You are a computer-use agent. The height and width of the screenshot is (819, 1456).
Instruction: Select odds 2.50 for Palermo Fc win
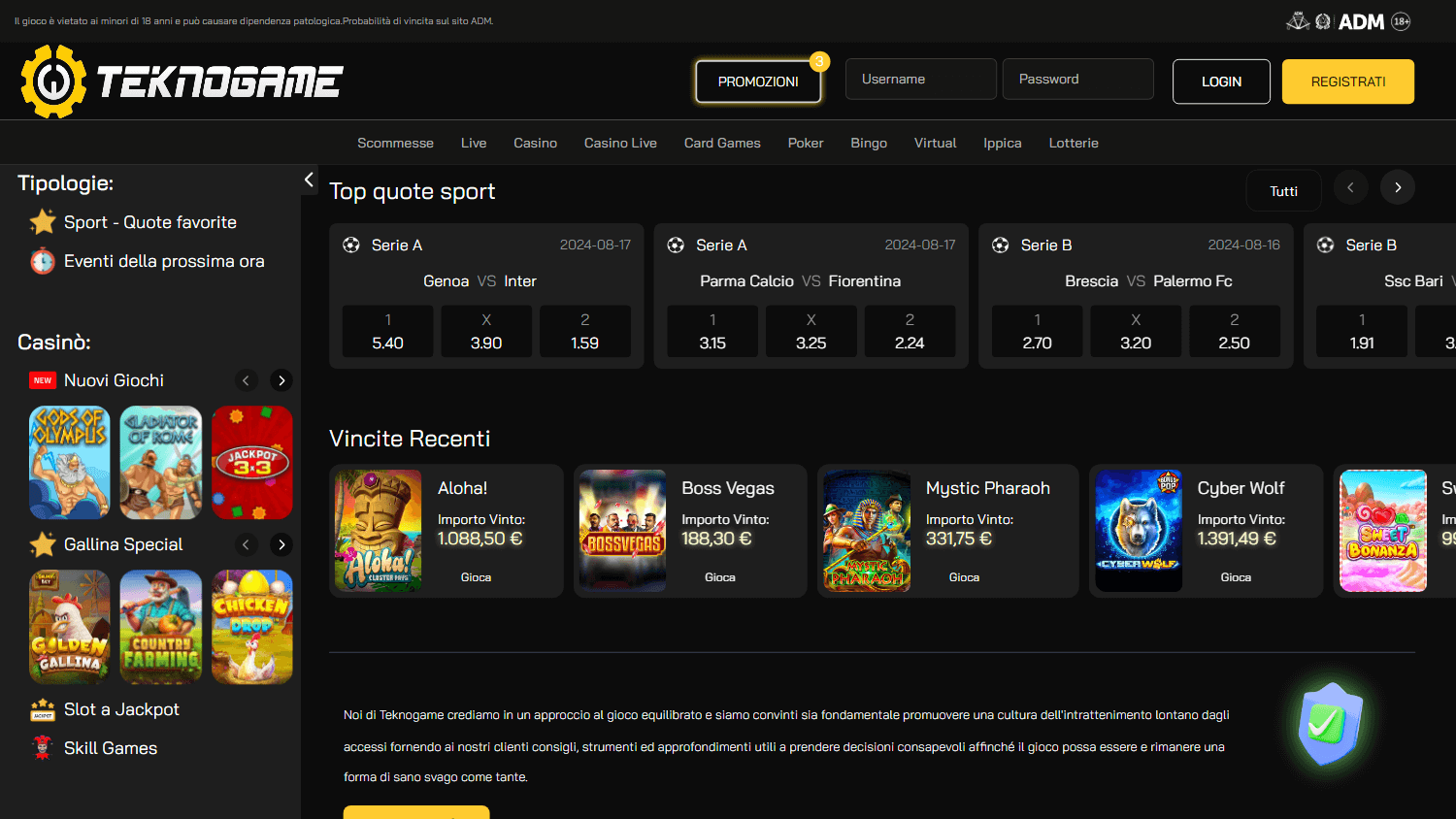(x=1235, y=332)
